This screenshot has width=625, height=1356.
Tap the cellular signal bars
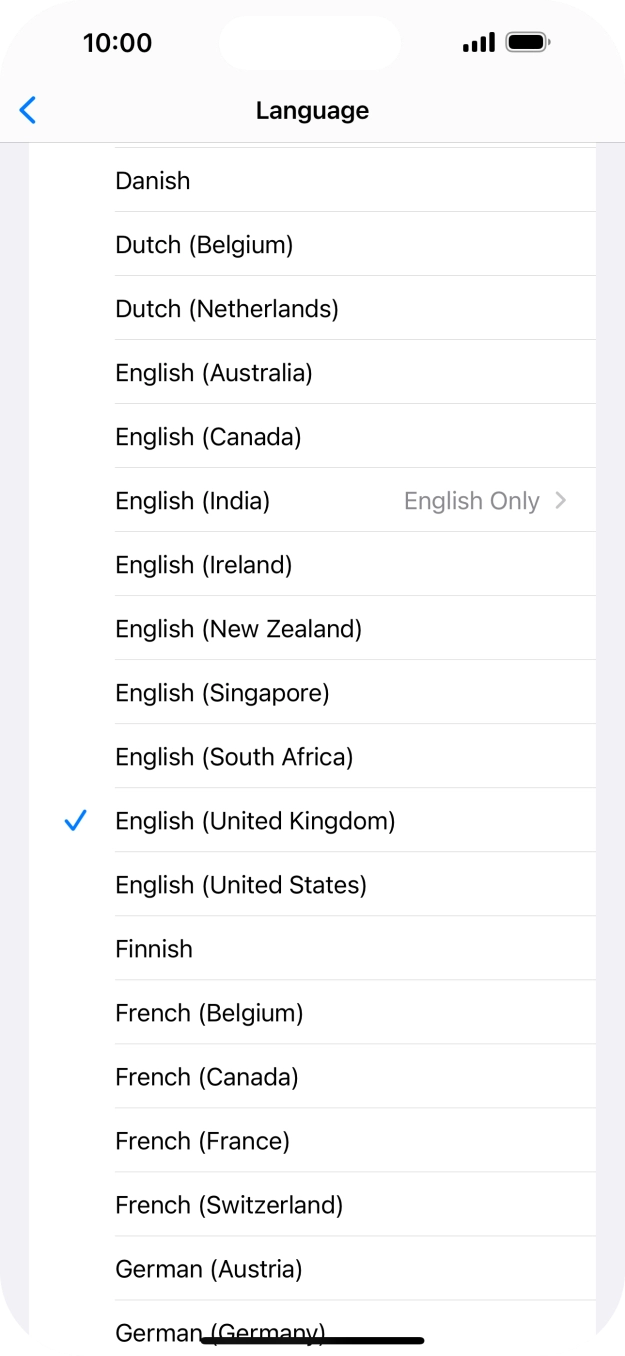[x=477, y=42]
